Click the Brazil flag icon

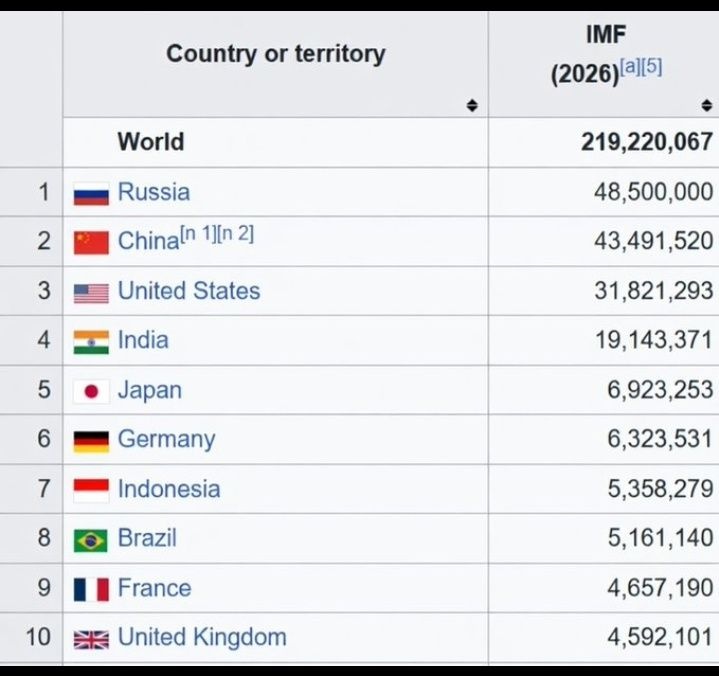point(91,539)
